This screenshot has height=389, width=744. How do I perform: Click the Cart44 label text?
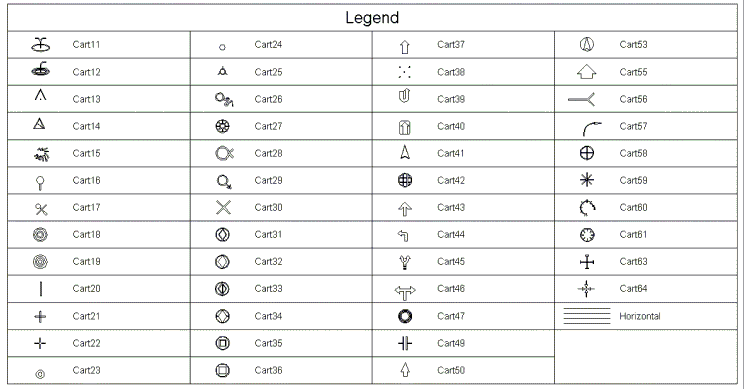pos(451,234)
